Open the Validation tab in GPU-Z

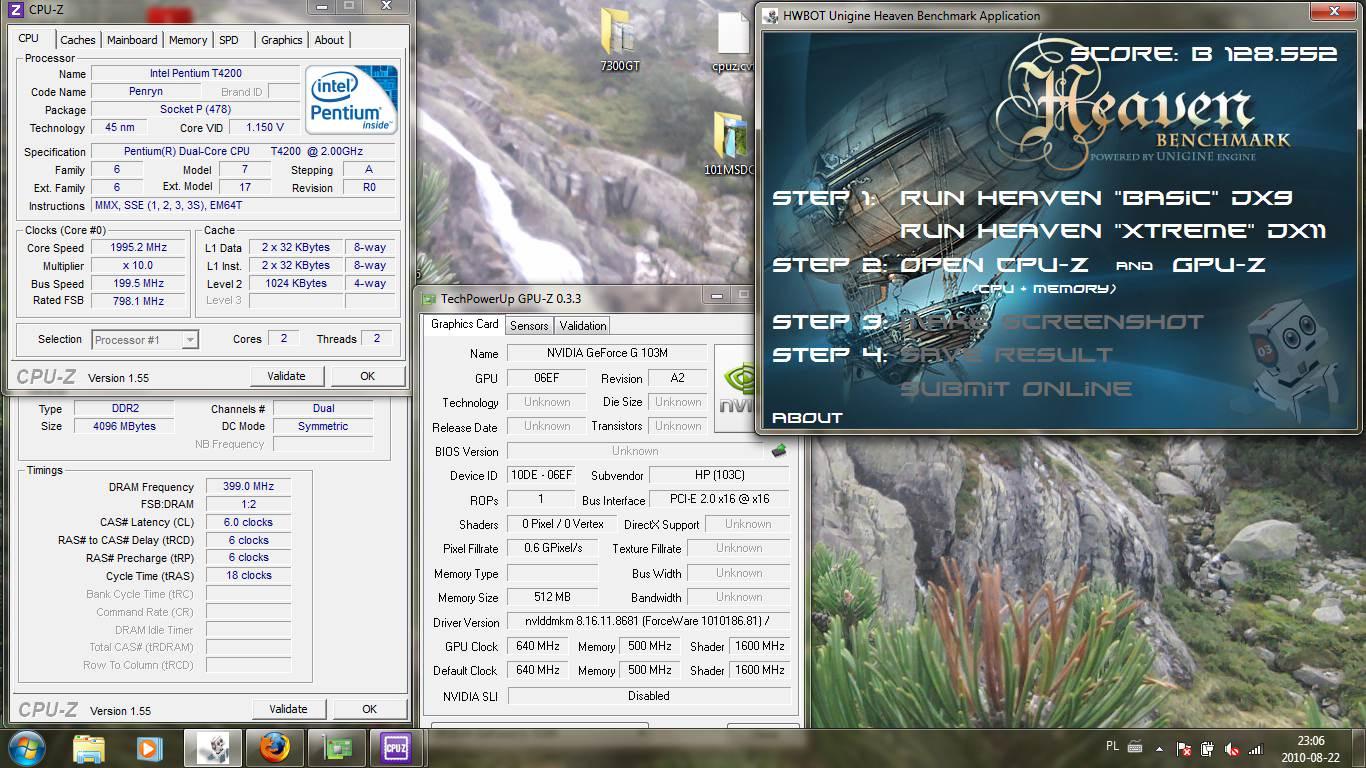583,326
